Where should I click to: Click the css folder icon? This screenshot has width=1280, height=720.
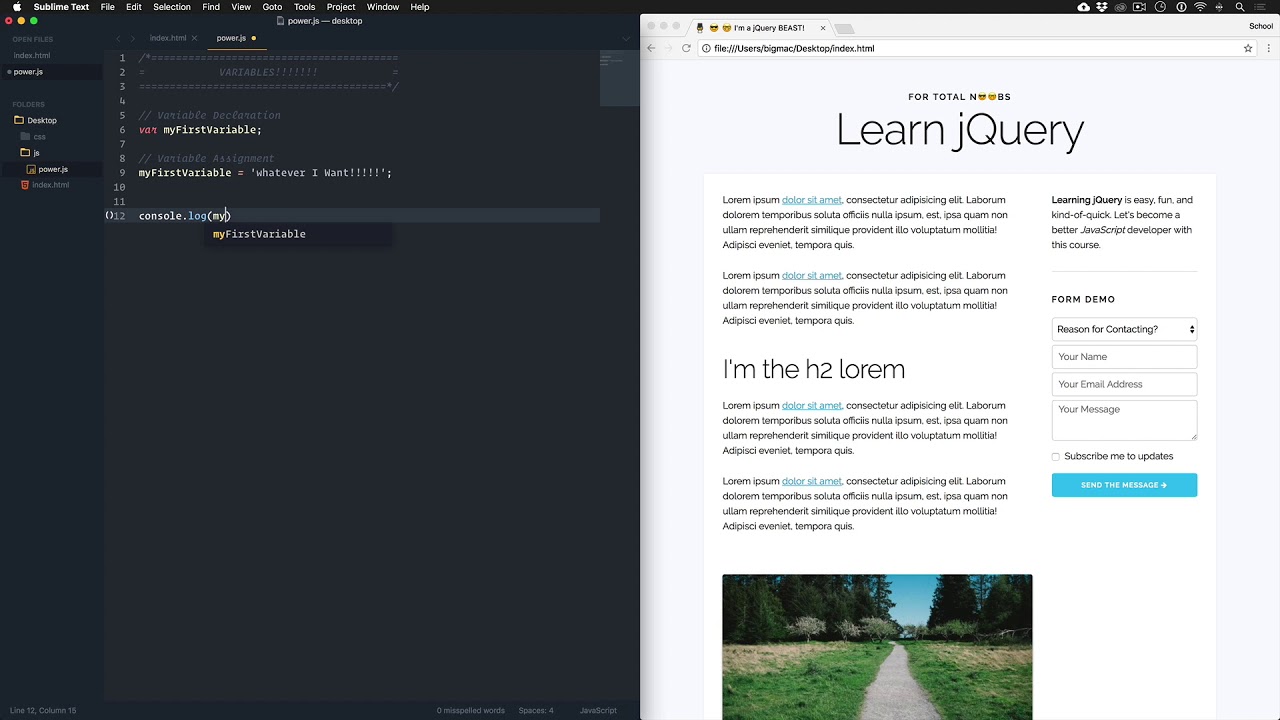pyautogui.click(x=25, y=136)
